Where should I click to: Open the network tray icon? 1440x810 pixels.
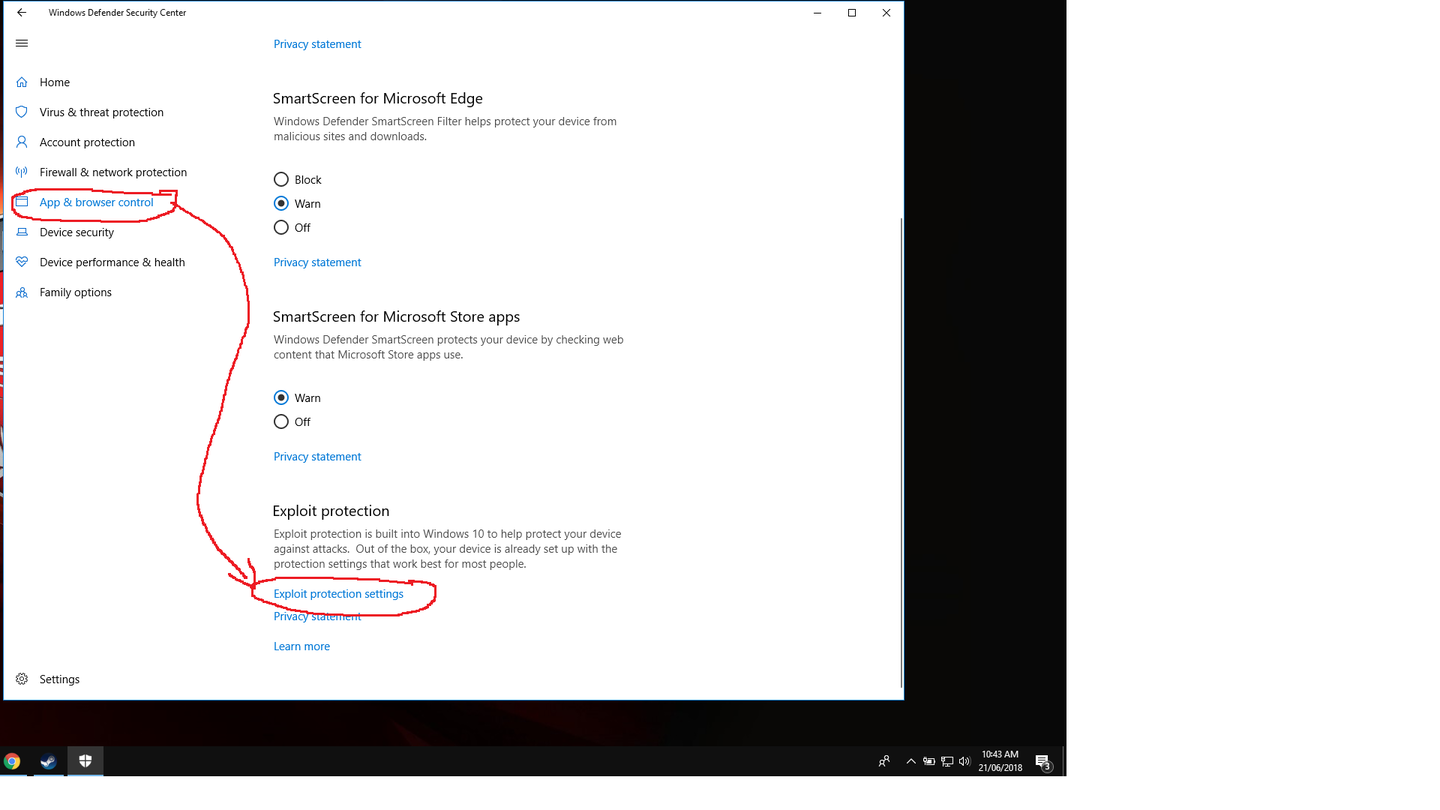[947, 761]
